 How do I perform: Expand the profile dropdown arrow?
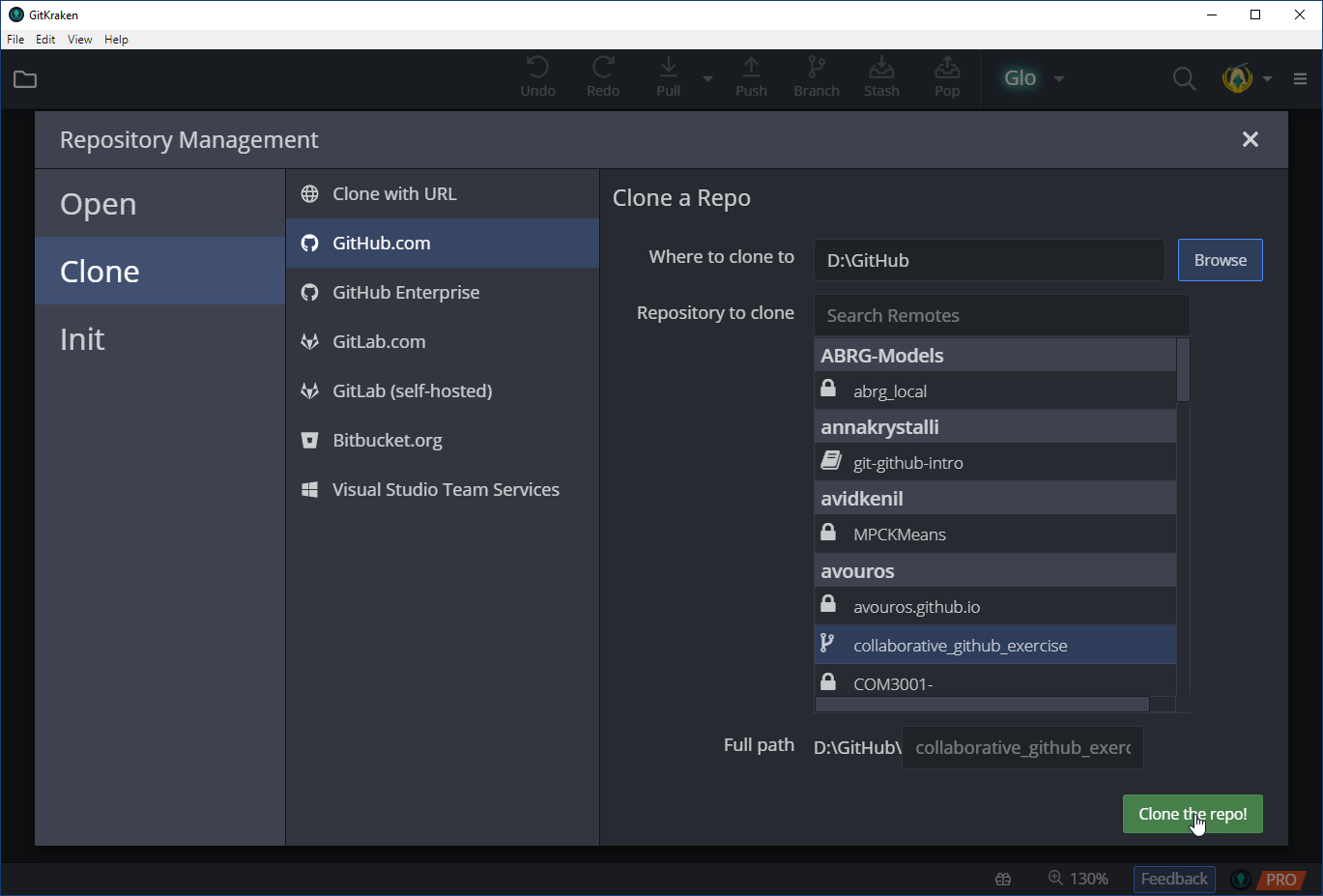pos(1267,79)
